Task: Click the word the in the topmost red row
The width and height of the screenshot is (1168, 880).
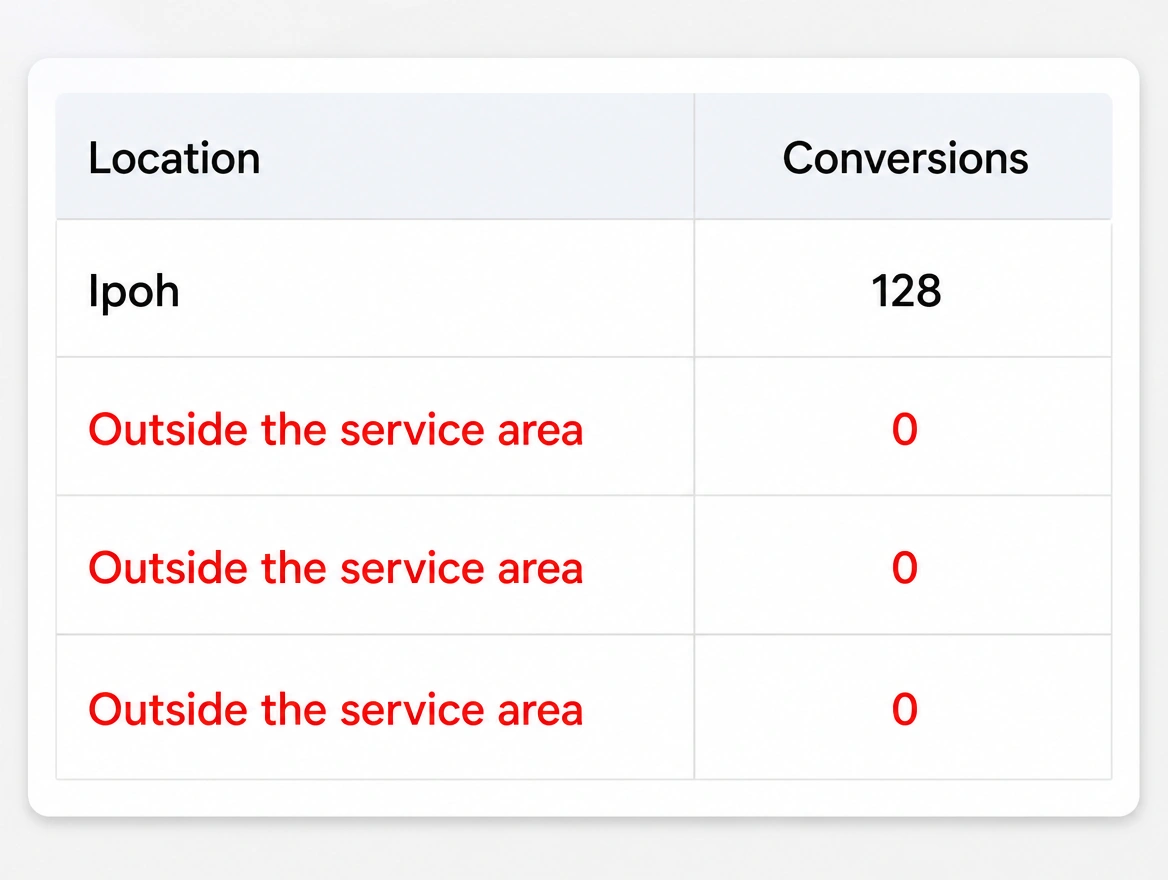Action: [x=293, y=430]
